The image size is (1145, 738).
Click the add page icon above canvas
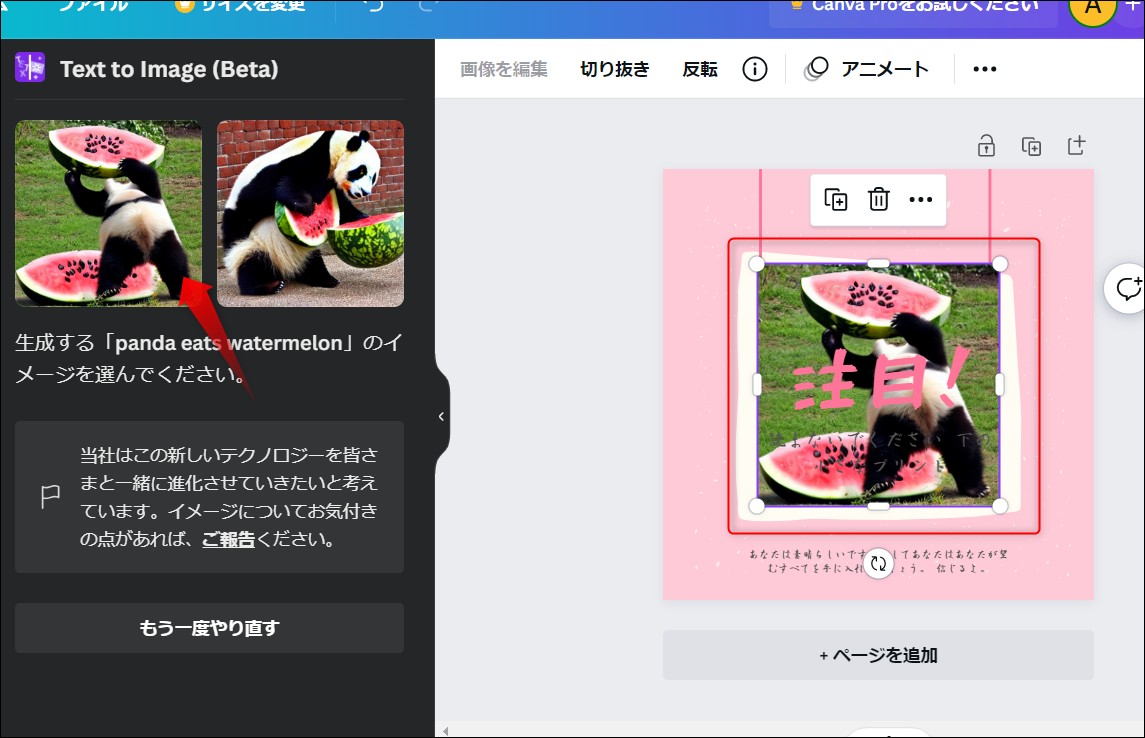[1076, 146]
